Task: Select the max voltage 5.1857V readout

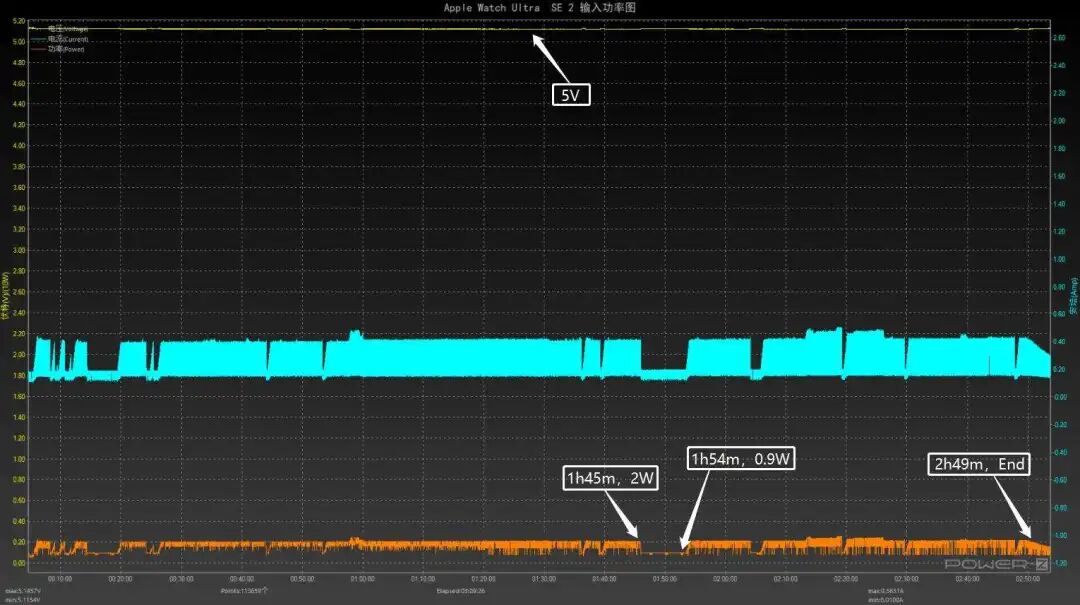Action: 23,591
